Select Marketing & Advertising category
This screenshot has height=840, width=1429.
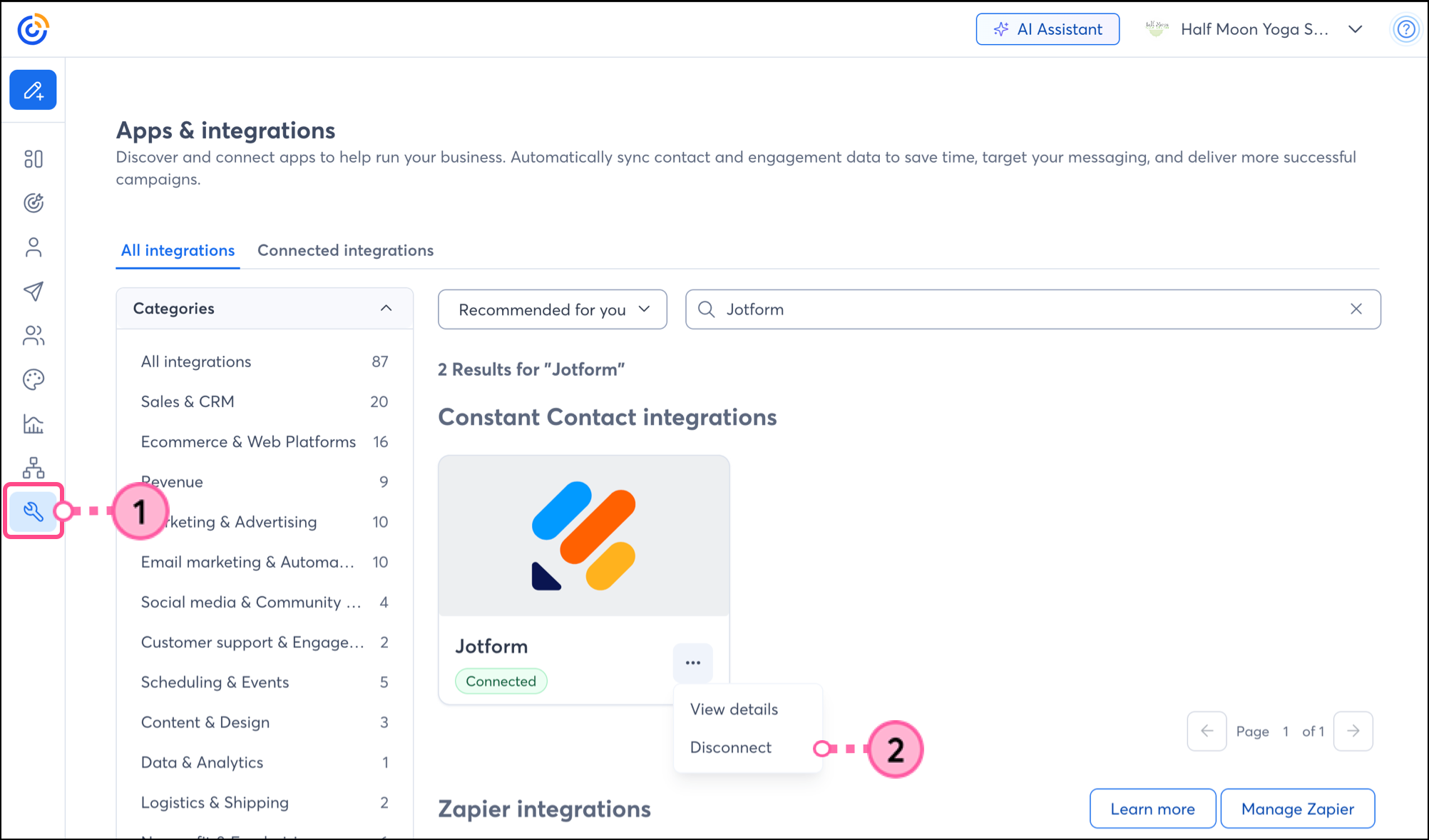click(265, 522)
